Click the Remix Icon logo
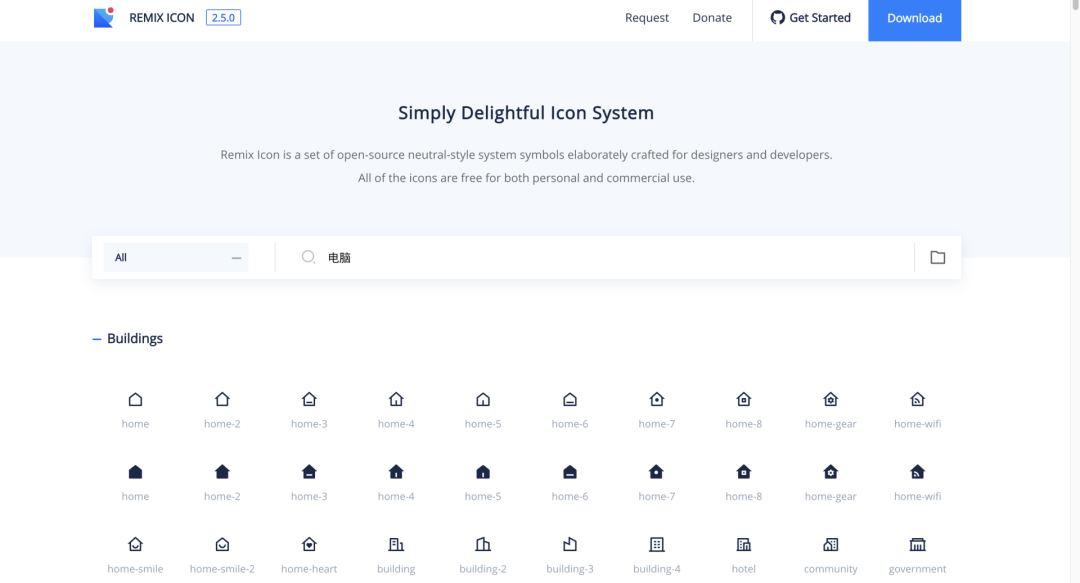 103,17
